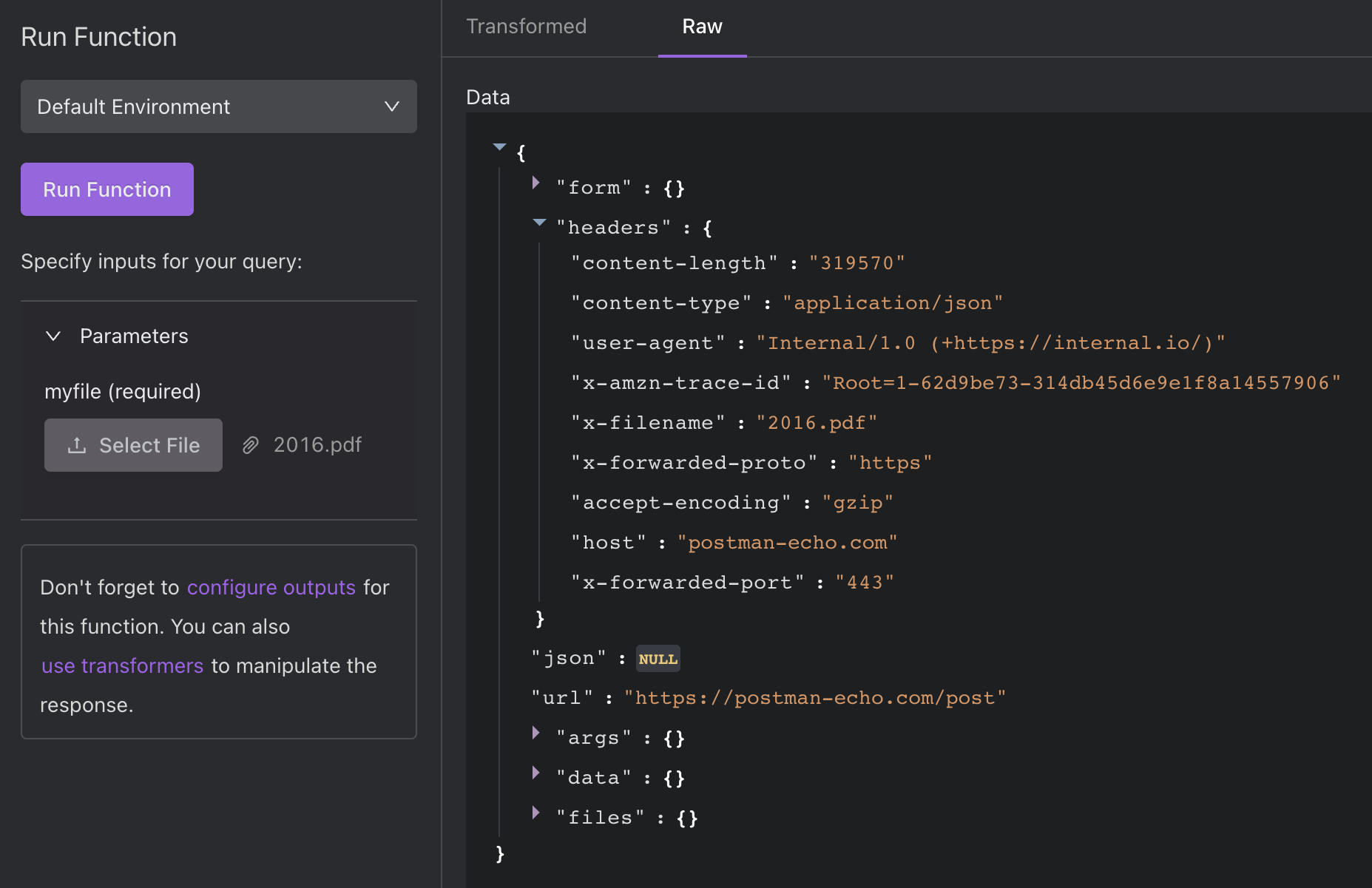Click the NULL badge for json
Image resolution: width=1372 pixels, height=888 pixels.
pos(658,659)
